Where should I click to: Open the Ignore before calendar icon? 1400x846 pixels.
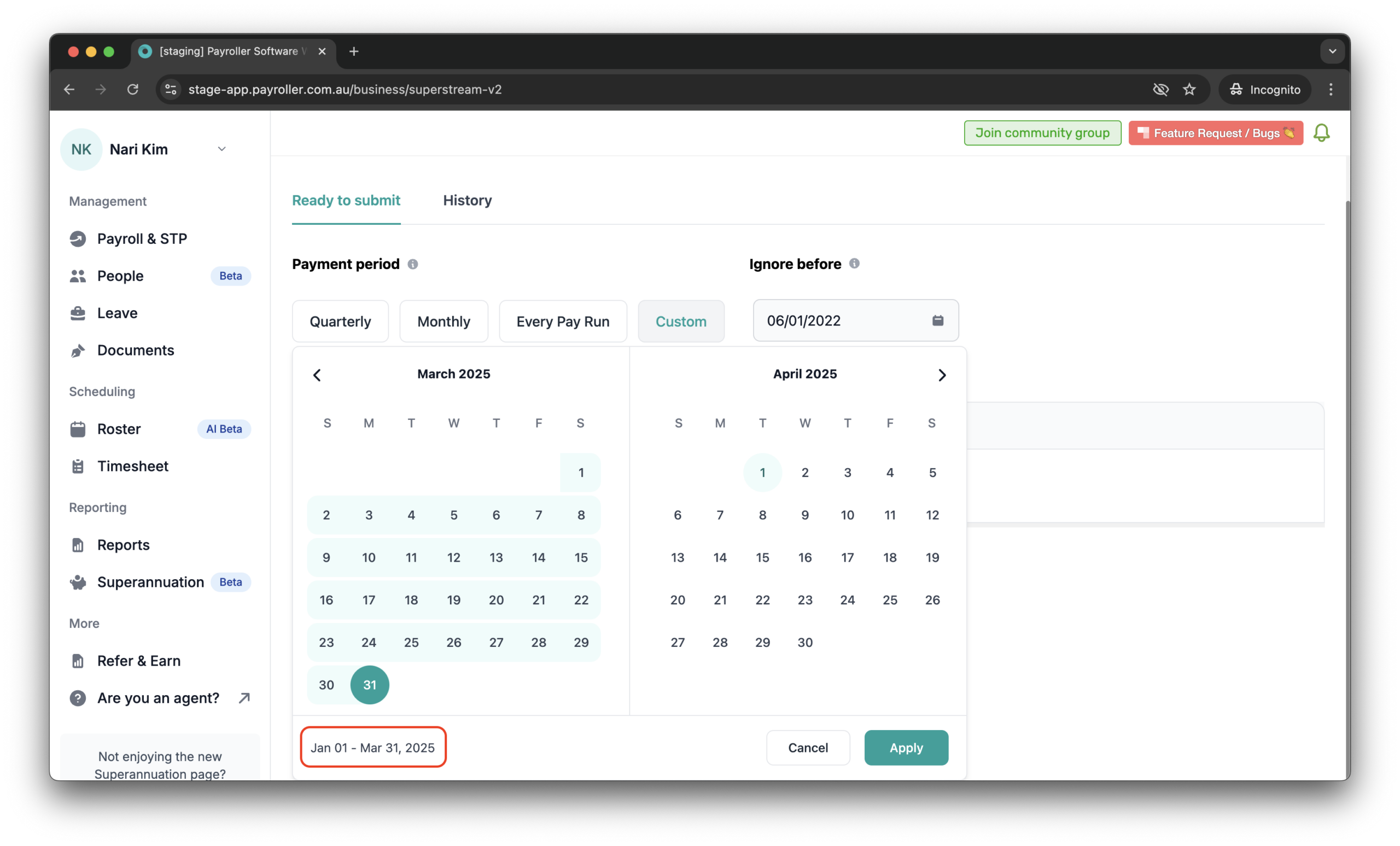(937, 320)
